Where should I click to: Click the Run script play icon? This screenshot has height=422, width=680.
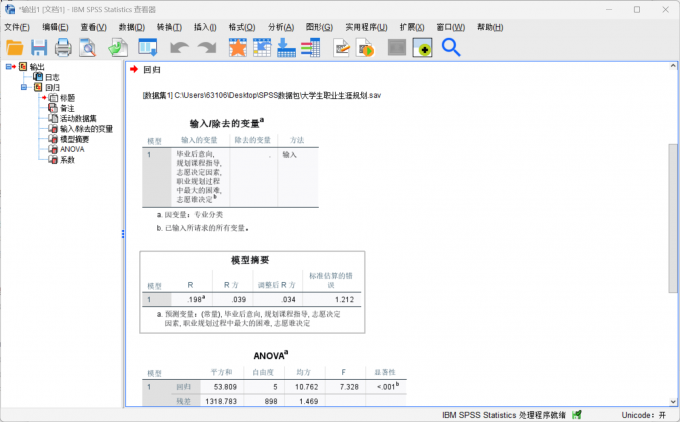click(x=365, y=48)
